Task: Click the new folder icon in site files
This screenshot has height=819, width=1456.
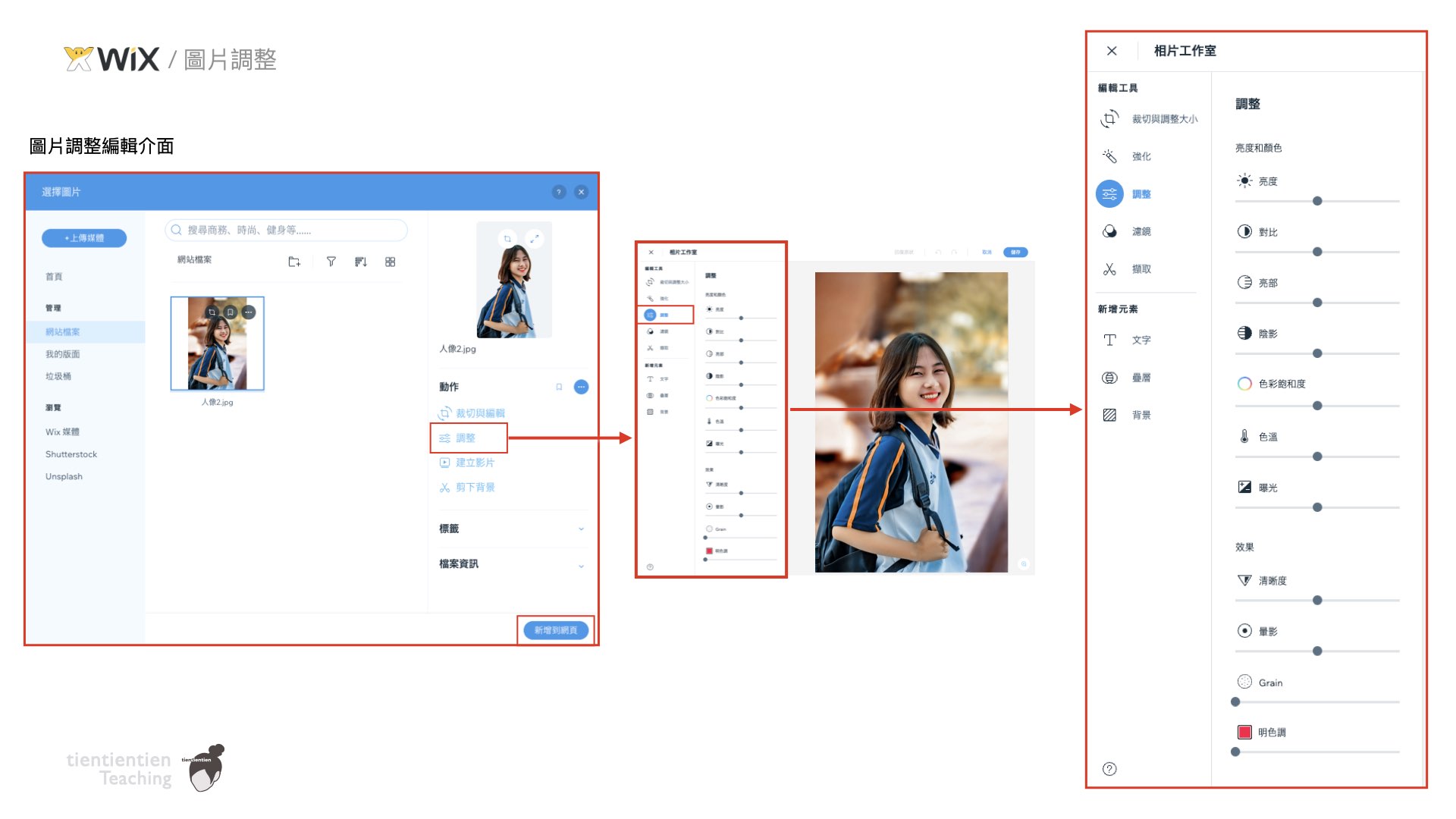Action: pyautogui.click(x=294, y=262)
